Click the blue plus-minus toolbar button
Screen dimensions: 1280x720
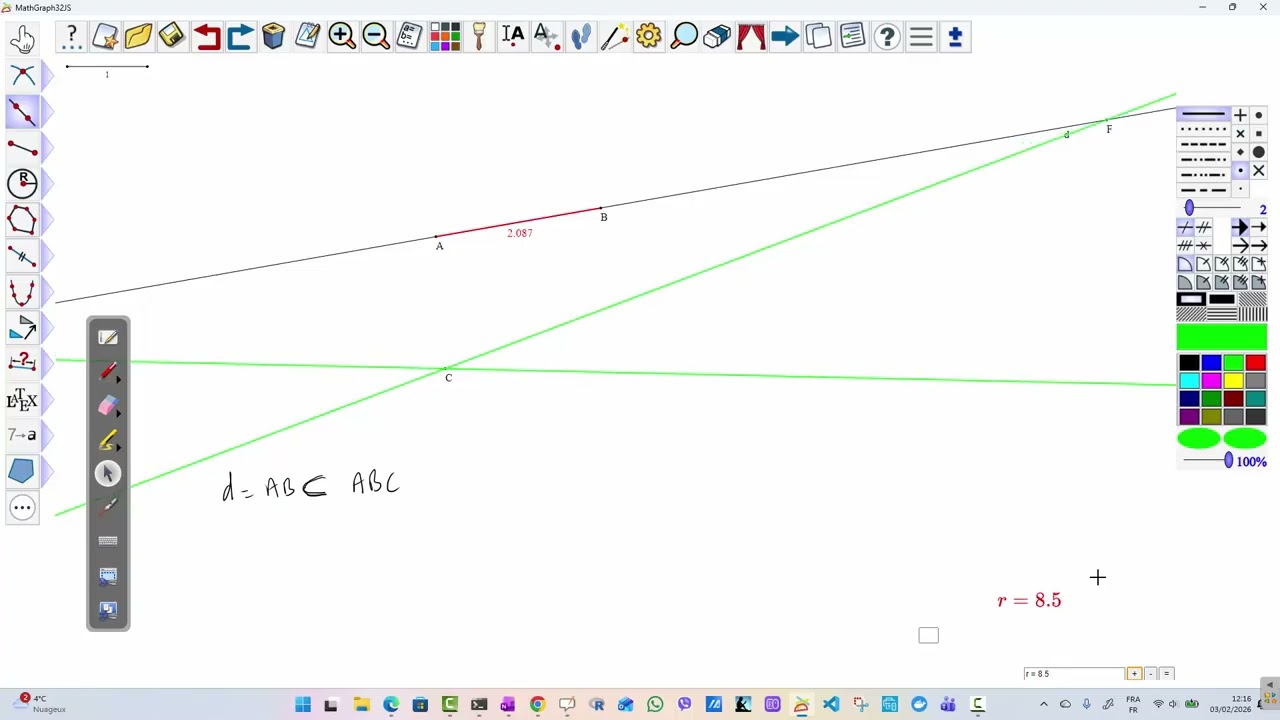(x=955, y=37)
